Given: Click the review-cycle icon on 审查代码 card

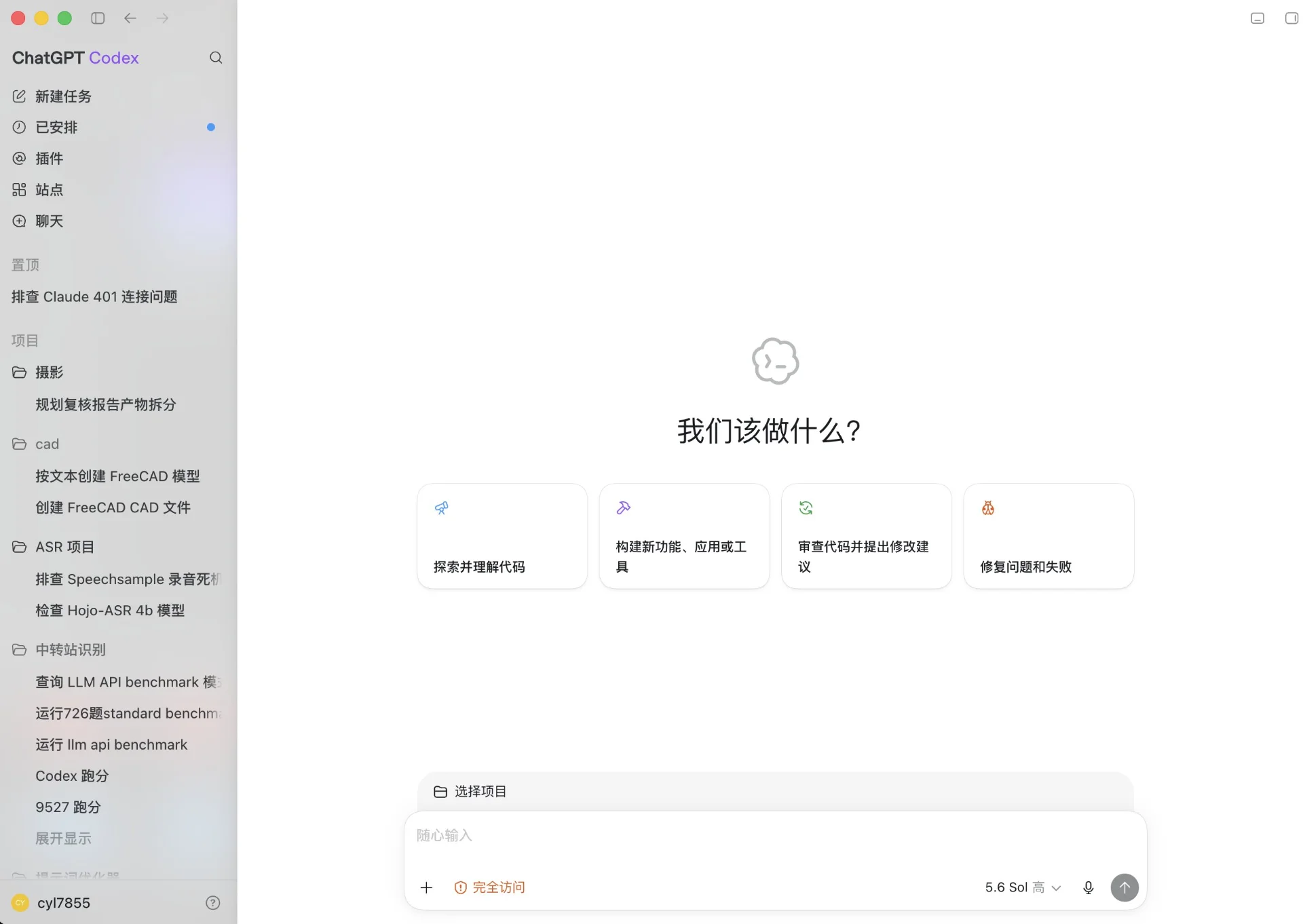Looking at the screenshot, I should (806, 508).
